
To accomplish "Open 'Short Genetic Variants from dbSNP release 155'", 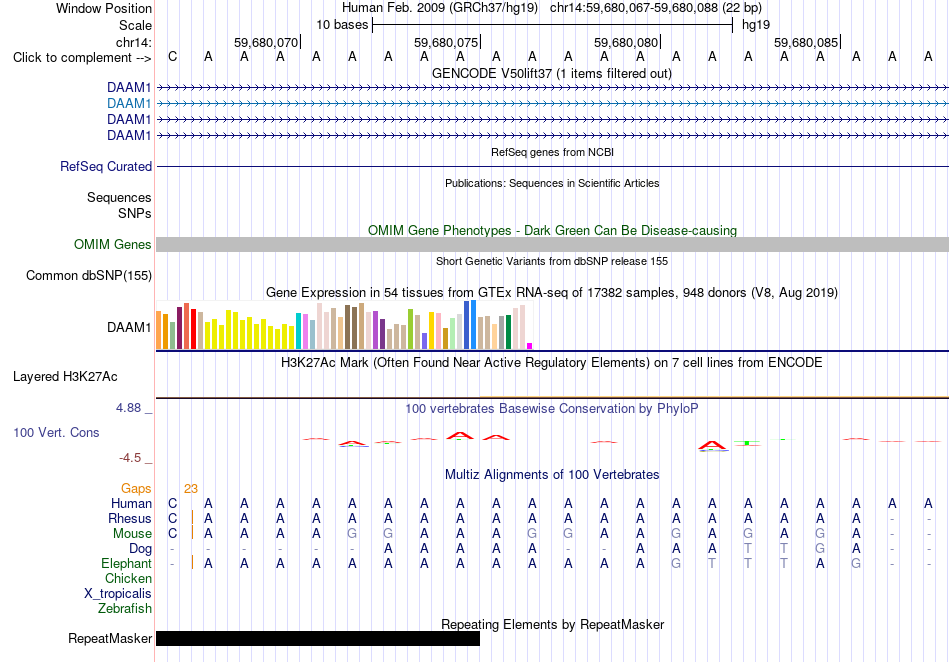I will point(552,261).
